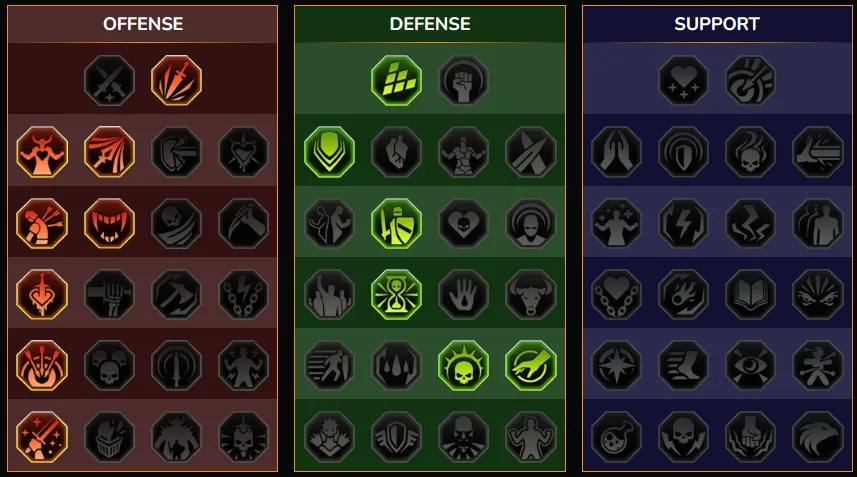This screenshot has height=477, width=857.
Task: Select the crossed swords mastery in Offense
Action: (109, 80)
